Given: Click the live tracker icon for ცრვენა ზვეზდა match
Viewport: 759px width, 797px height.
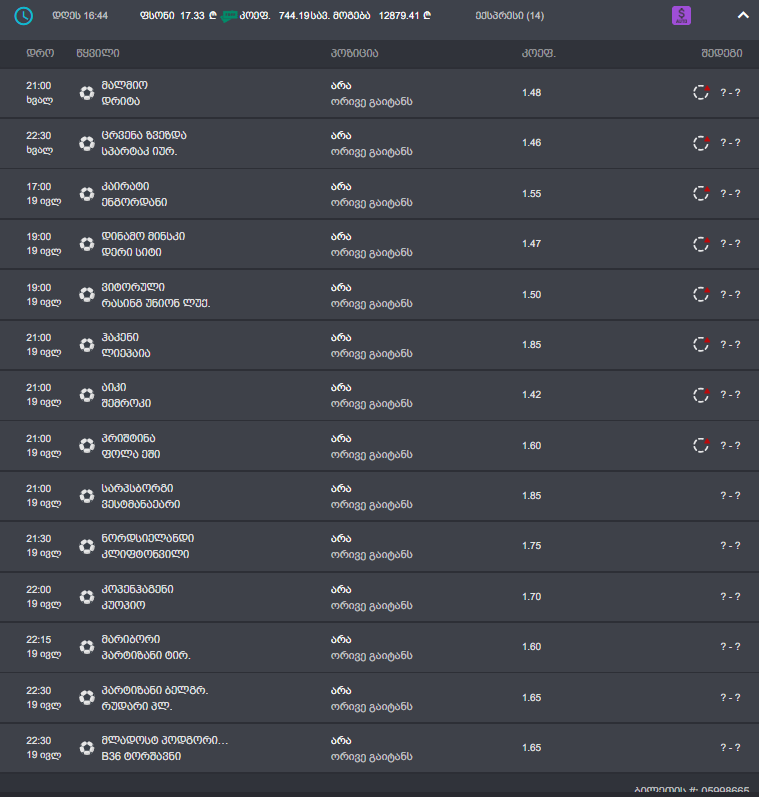Looking at the screenshot, I should point(701,142).
